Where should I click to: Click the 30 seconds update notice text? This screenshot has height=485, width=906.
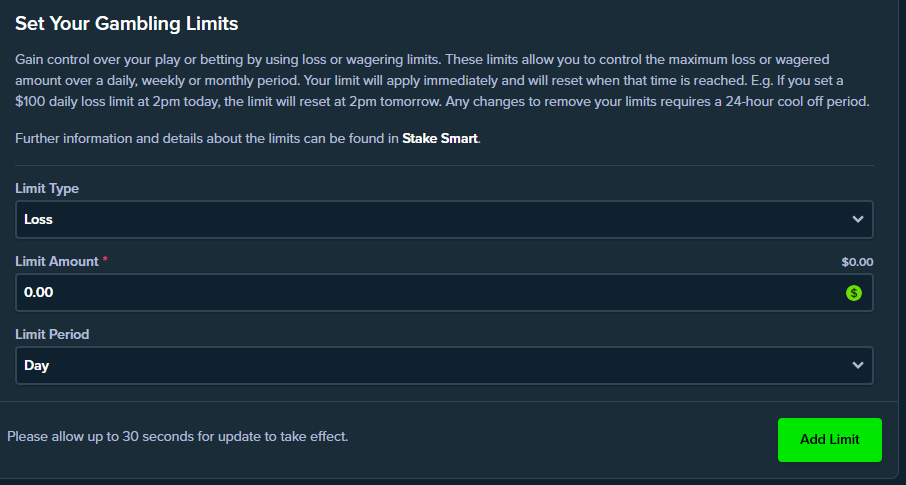point(178,436)
